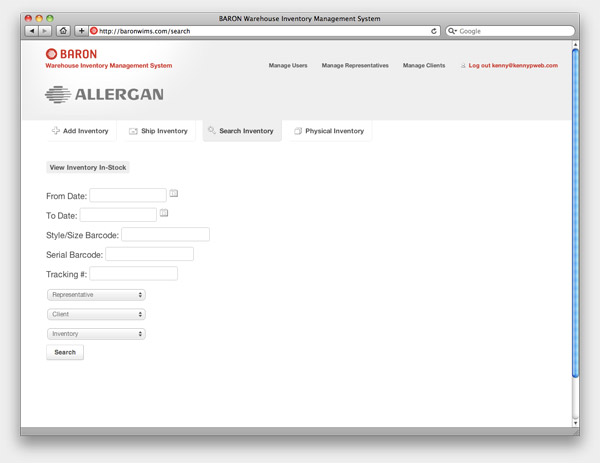Click the BARON logo in header
Viewport: 600px width, 463px height.
(x=71, y=54)
